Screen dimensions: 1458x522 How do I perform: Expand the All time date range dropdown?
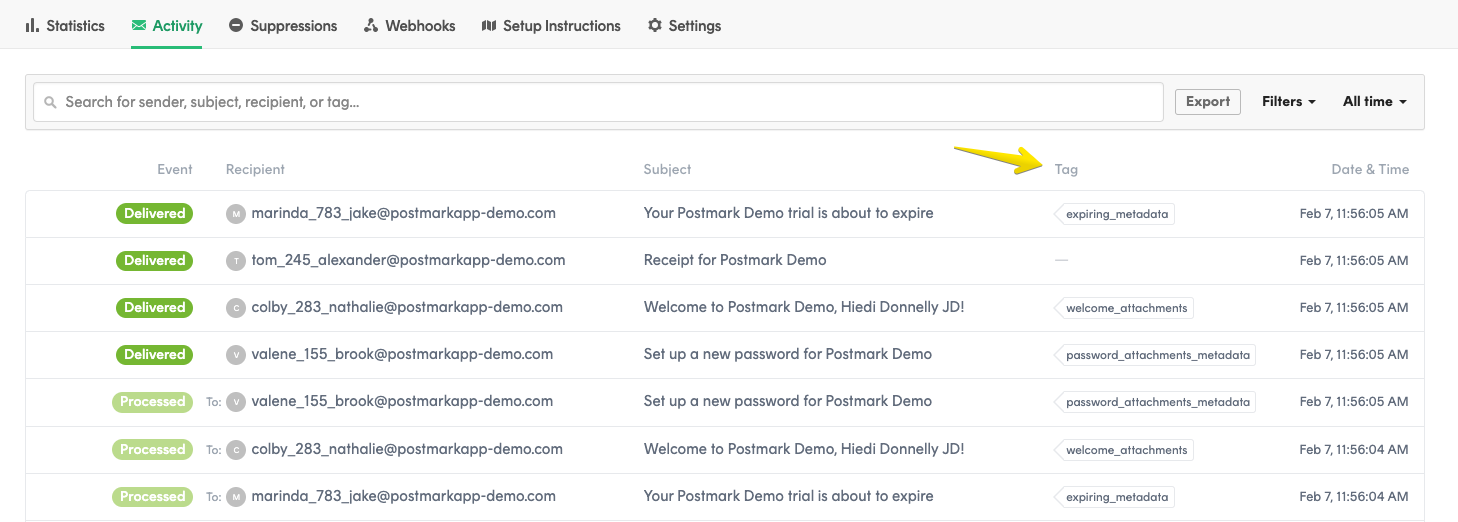click(x=1374, y=102)
